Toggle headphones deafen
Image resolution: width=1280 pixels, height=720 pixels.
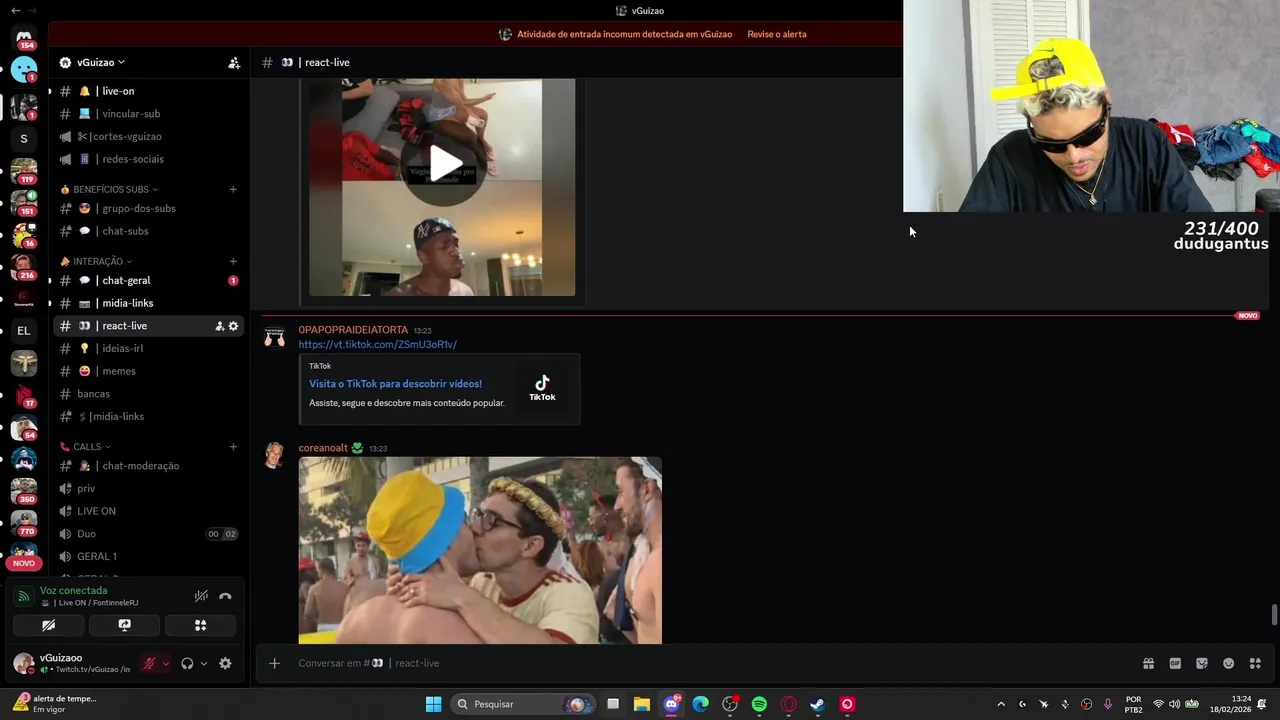[x=187, y=663]
